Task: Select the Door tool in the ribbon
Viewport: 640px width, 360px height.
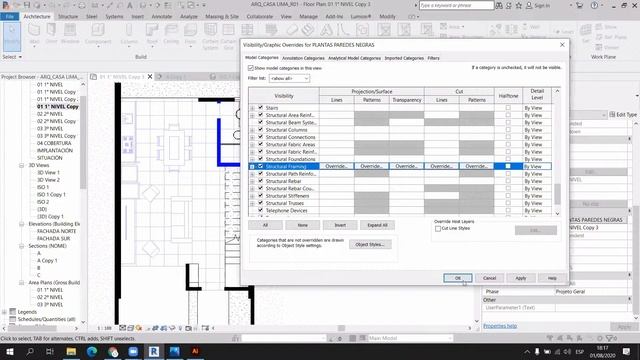Action: pos(51,33)
